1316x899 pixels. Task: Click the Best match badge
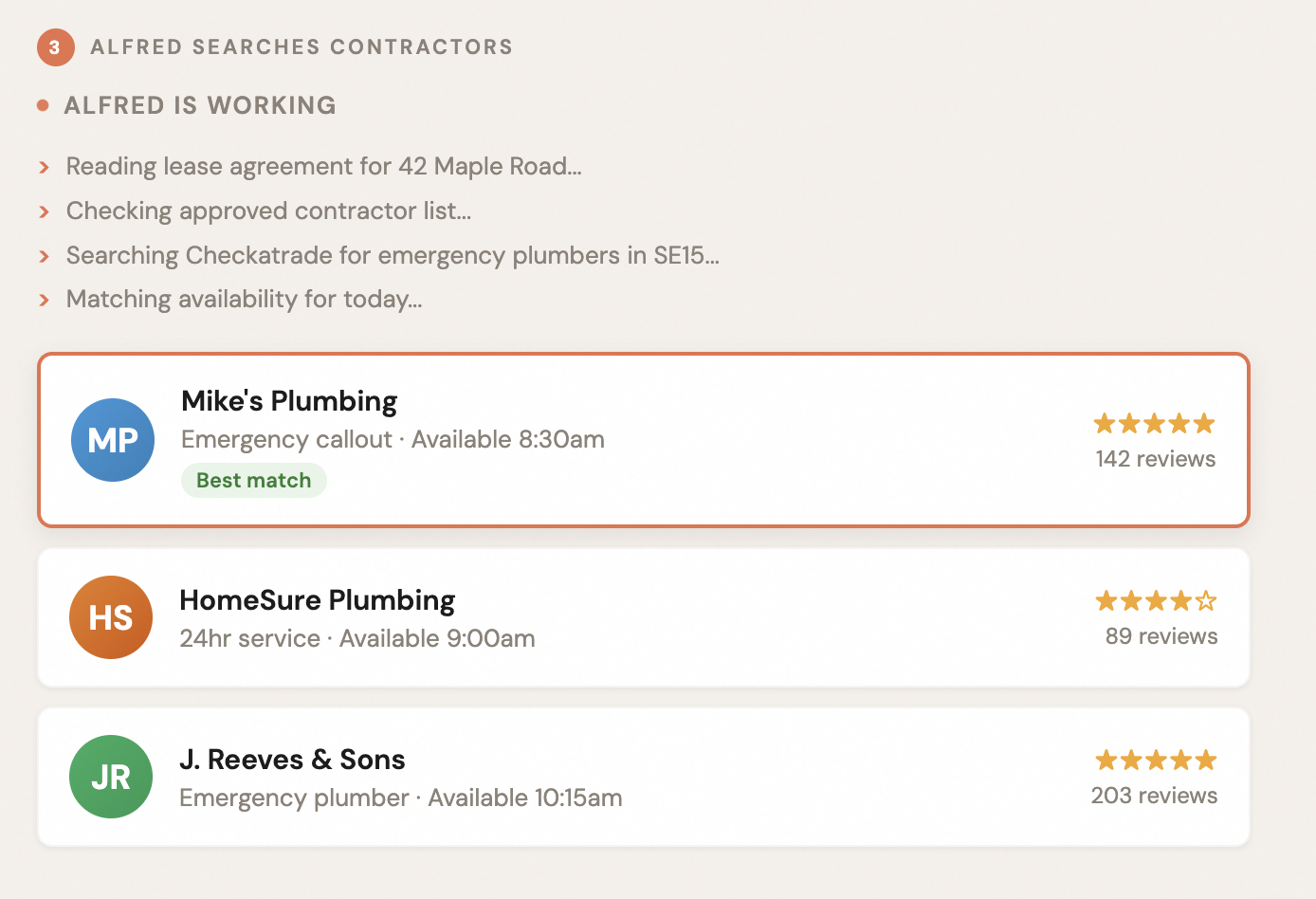point(253,480)
